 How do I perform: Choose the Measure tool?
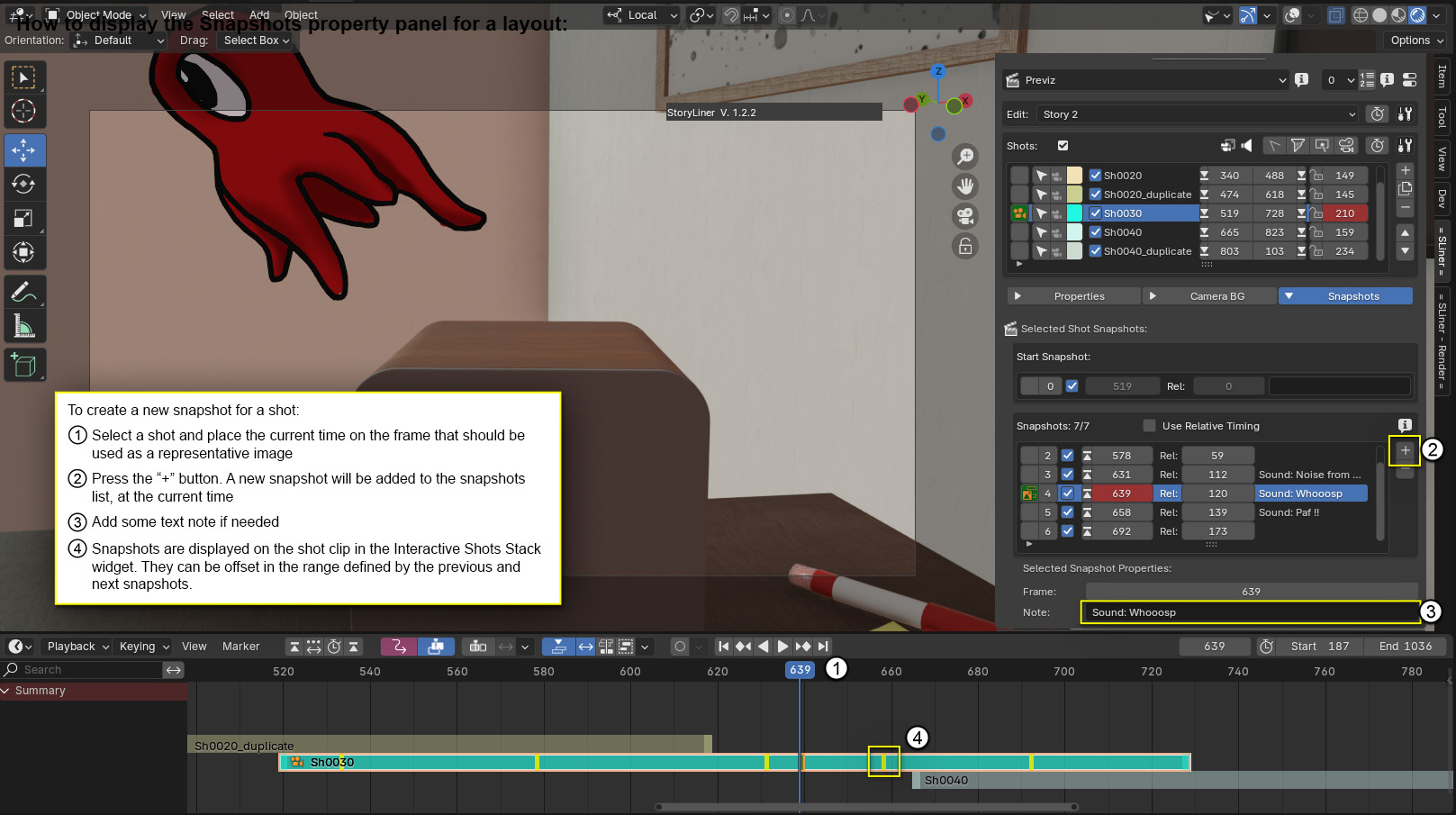(x=24, y=326)
